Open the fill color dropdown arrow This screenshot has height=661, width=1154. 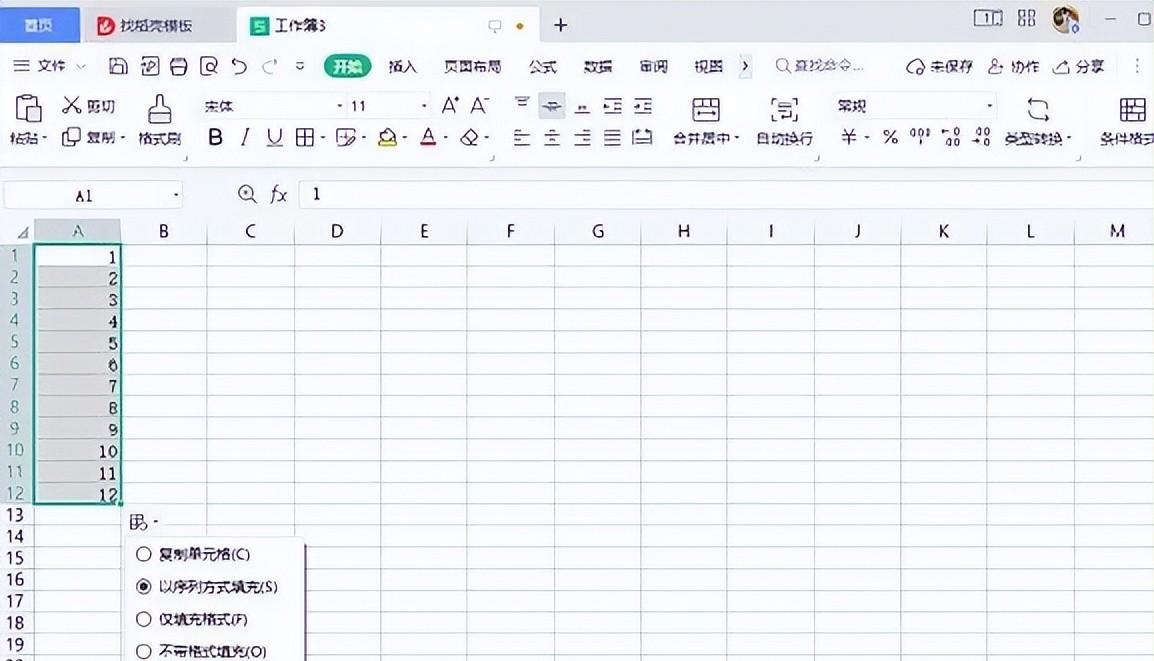[x=405, y=138]
